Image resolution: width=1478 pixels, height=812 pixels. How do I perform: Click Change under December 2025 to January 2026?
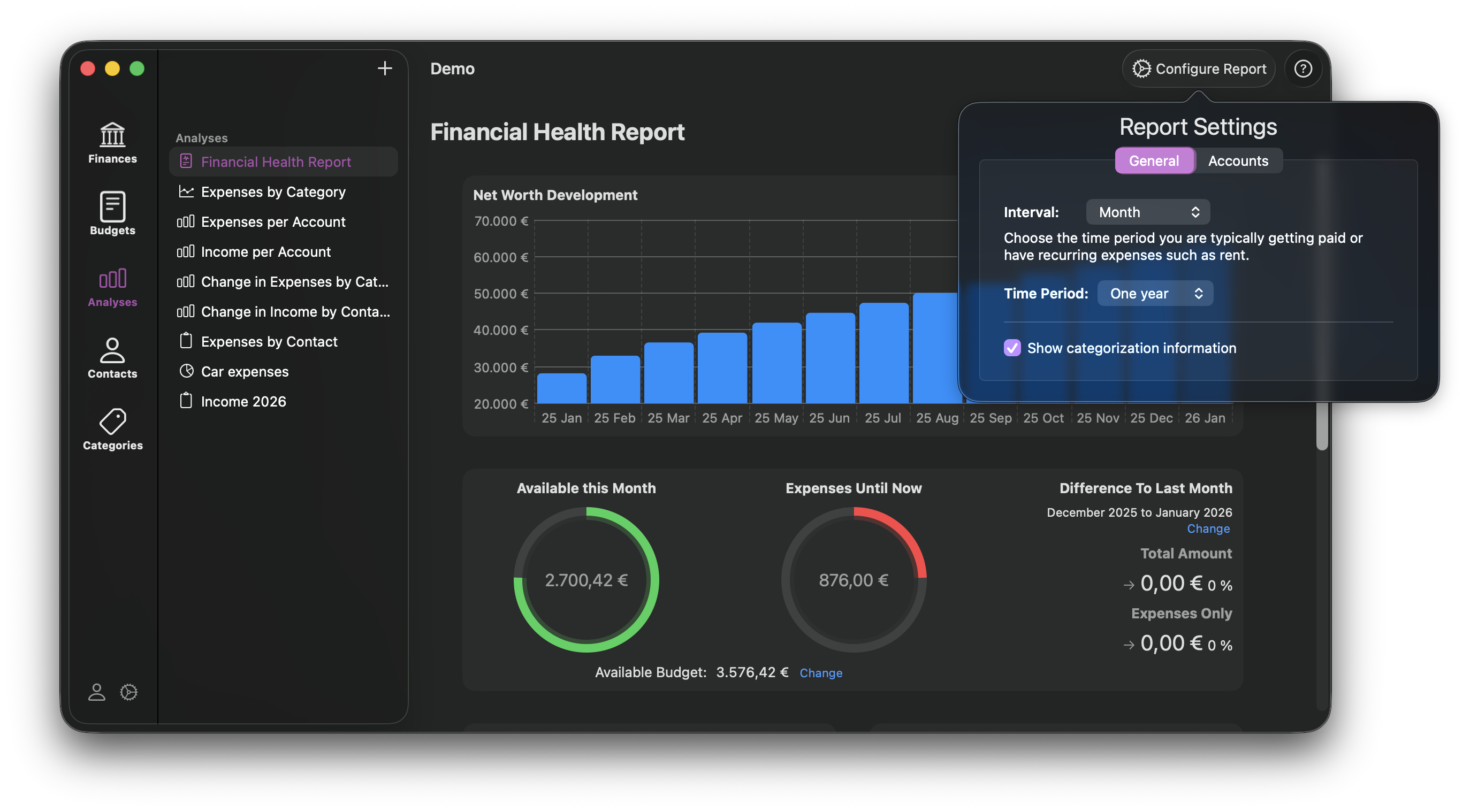[1208, 528]
